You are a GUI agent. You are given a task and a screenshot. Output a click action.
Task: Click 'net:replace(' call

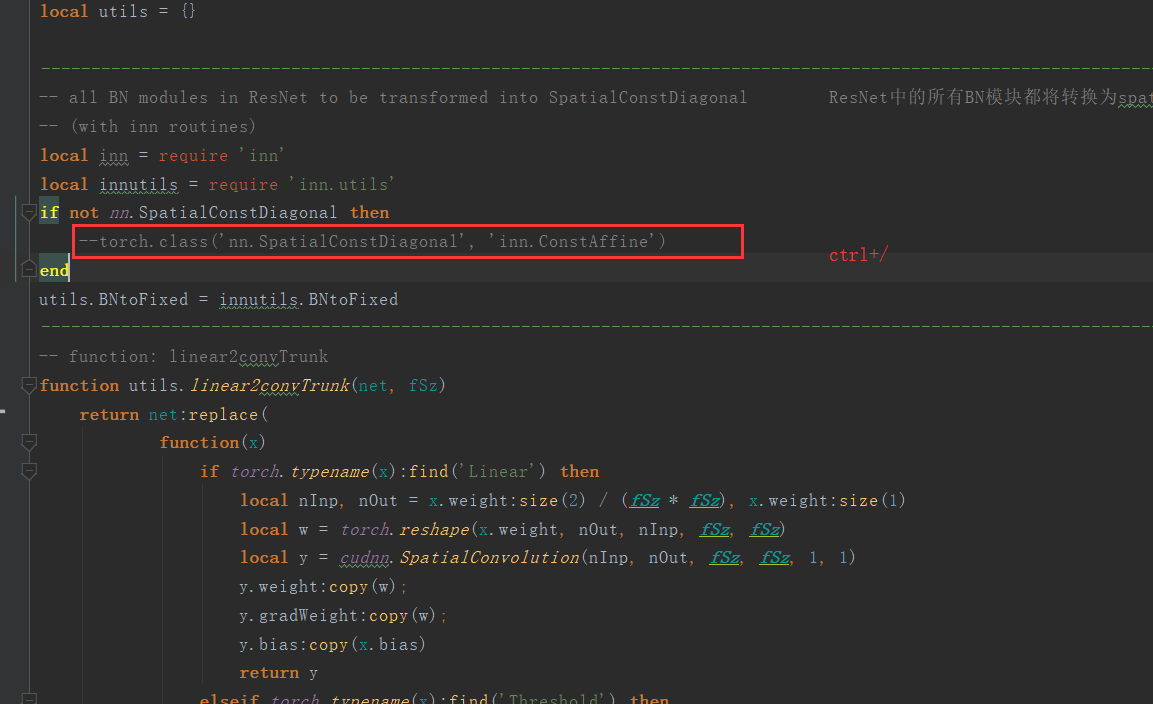tap(209, 414)
